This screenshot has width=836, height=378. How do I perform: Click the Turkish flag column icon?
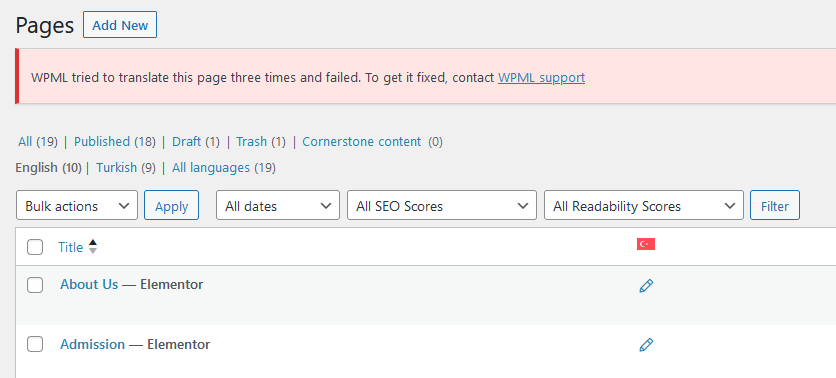point(646,244)
